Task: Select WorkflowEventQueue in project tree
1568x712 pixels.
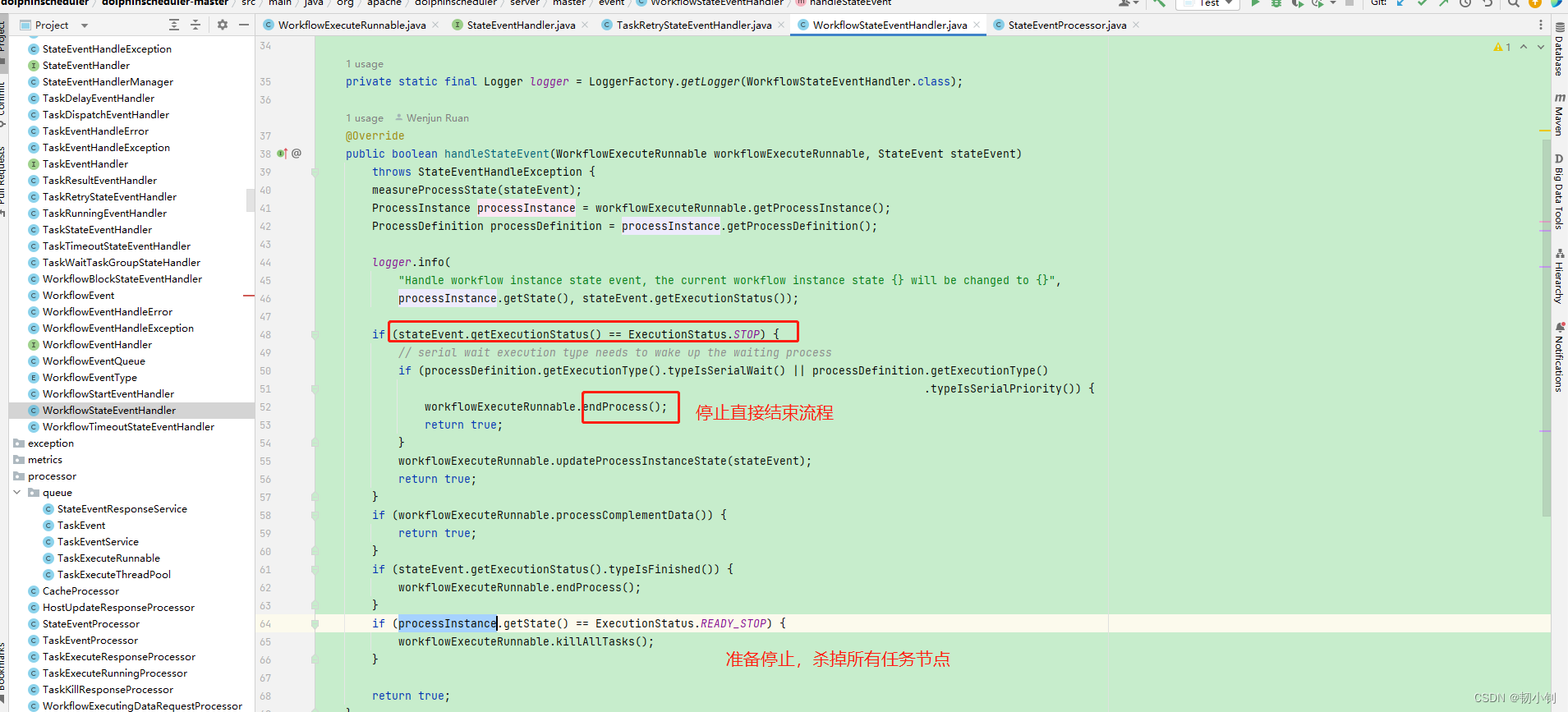Action: click(94, 361)
